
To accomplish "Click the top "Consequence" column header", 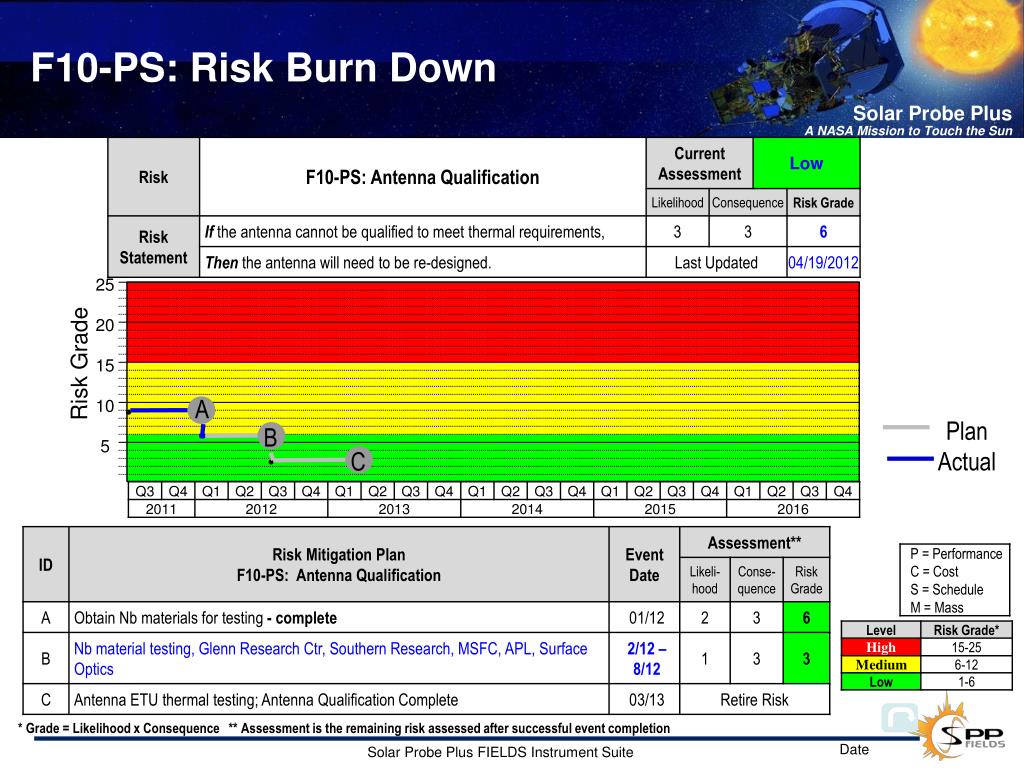I will pyautogui.click(x=747, y=202).
